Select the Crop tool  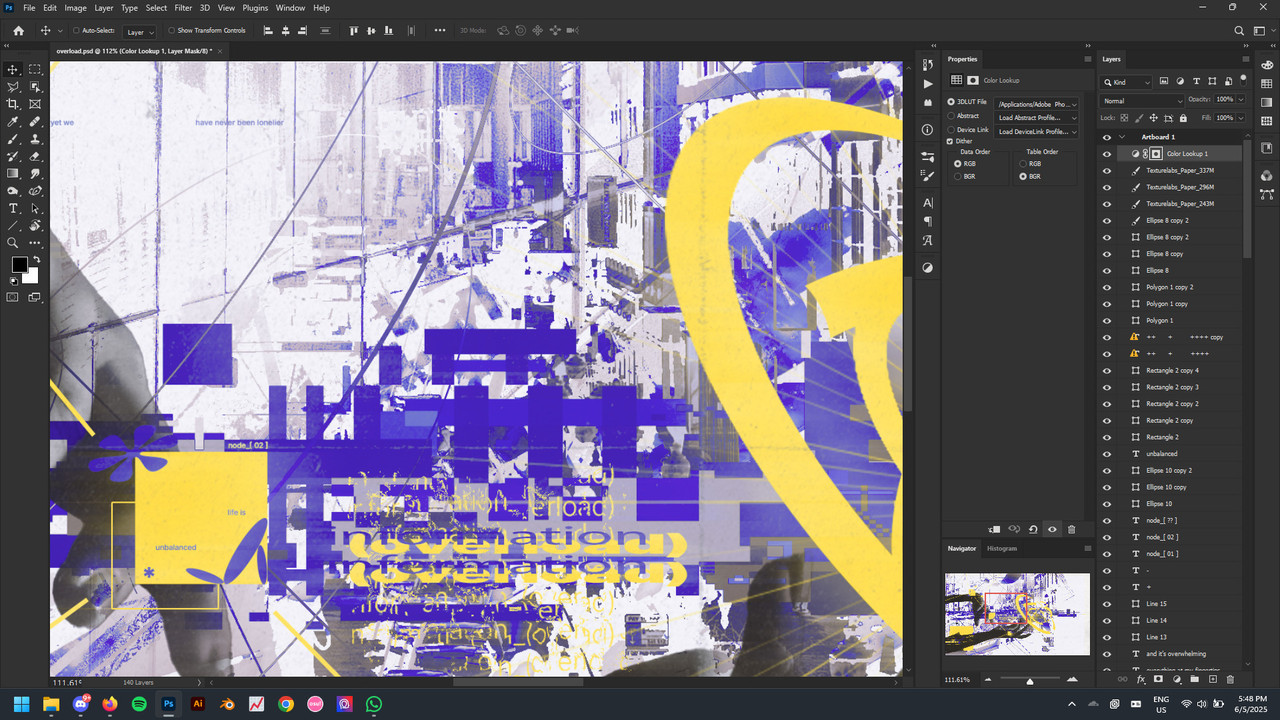(x=14, y=104)
